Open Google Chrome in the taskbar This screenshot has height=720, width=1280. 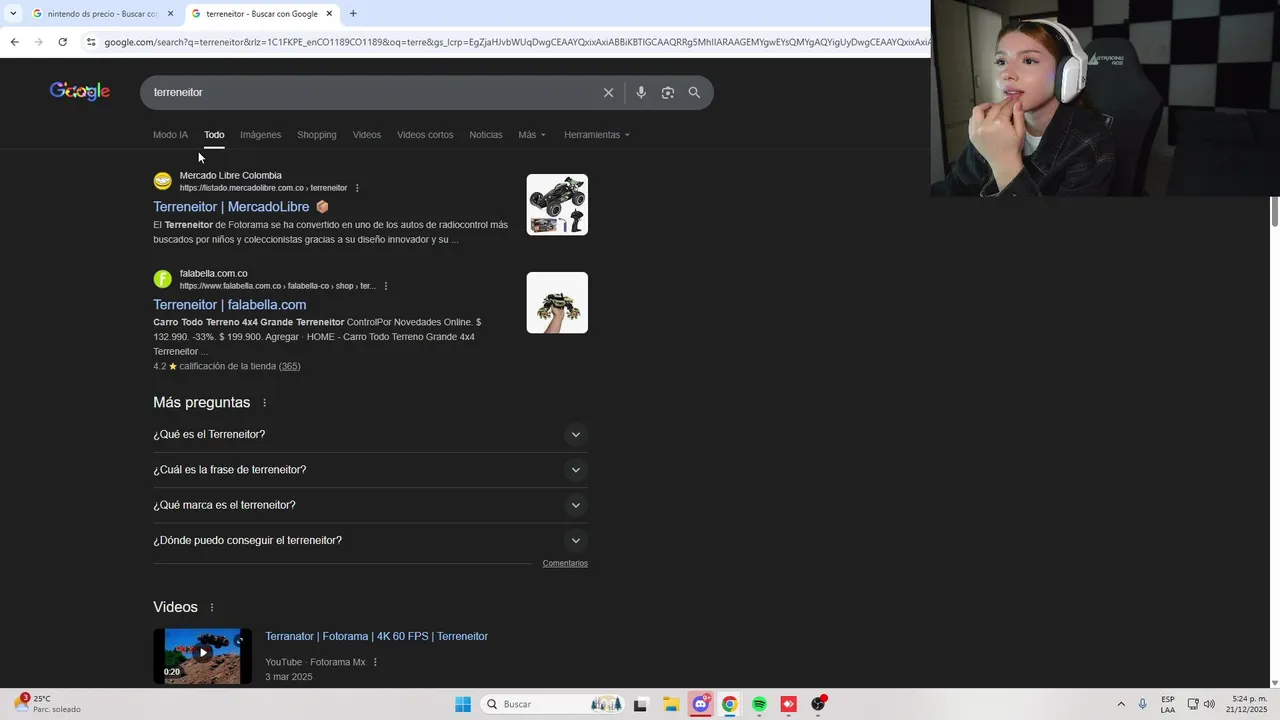pos(730,704)
